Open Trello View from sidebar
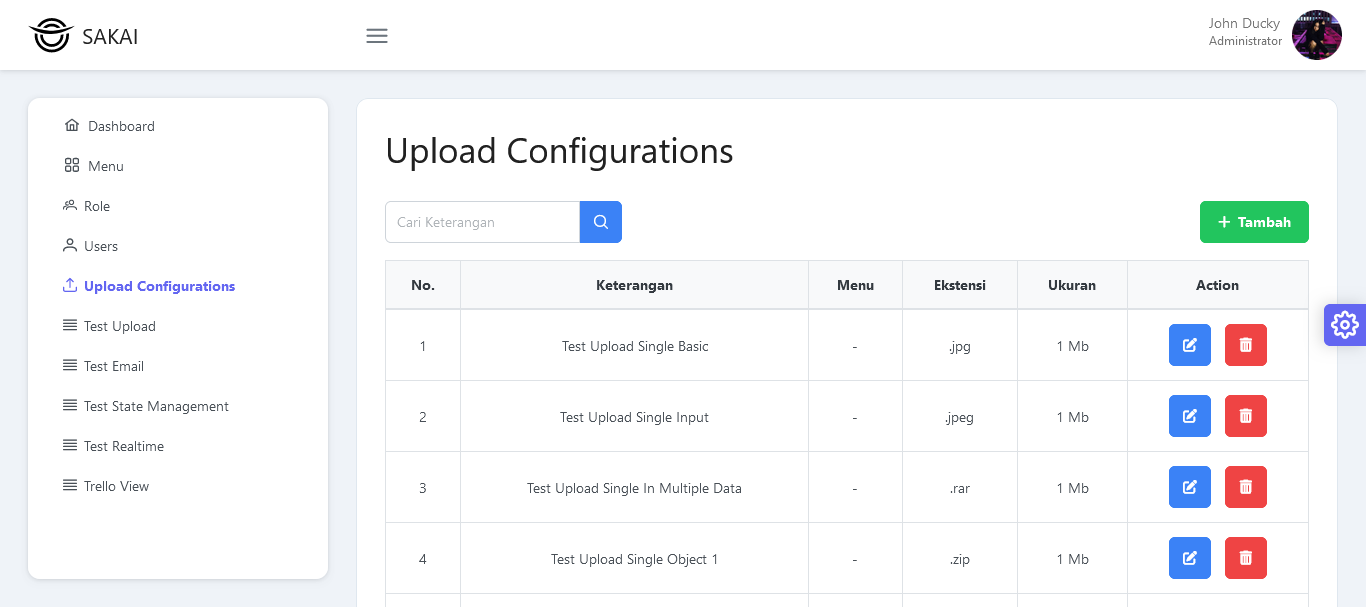The image size is (1366, 607). point(178,486)
